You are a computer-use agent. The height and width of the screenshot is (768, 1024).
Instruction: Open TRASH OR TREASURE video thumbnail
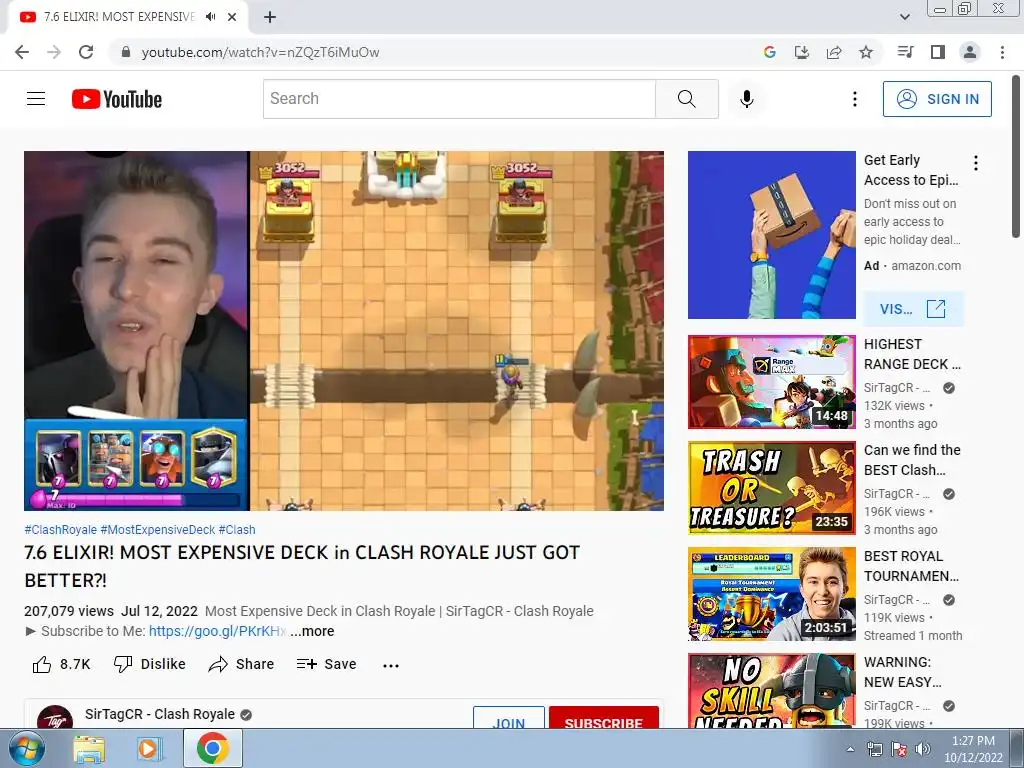click(x=771, y=488)
